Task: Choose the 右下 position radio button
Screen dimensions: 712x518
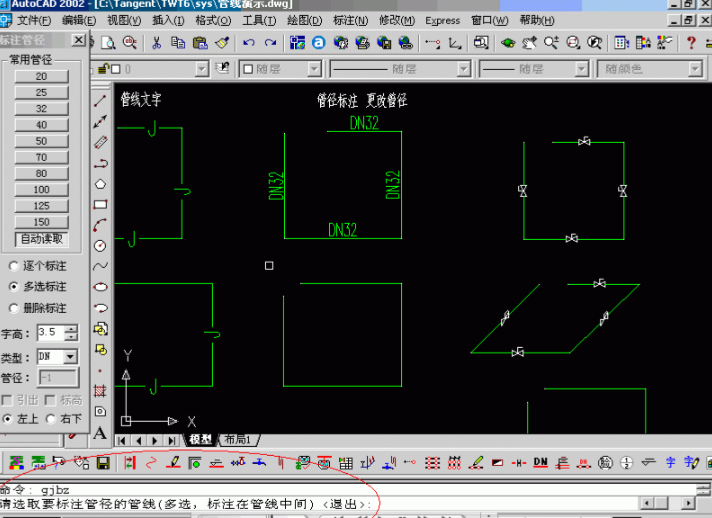Action: pyautogui.click(x=51, y=419)
